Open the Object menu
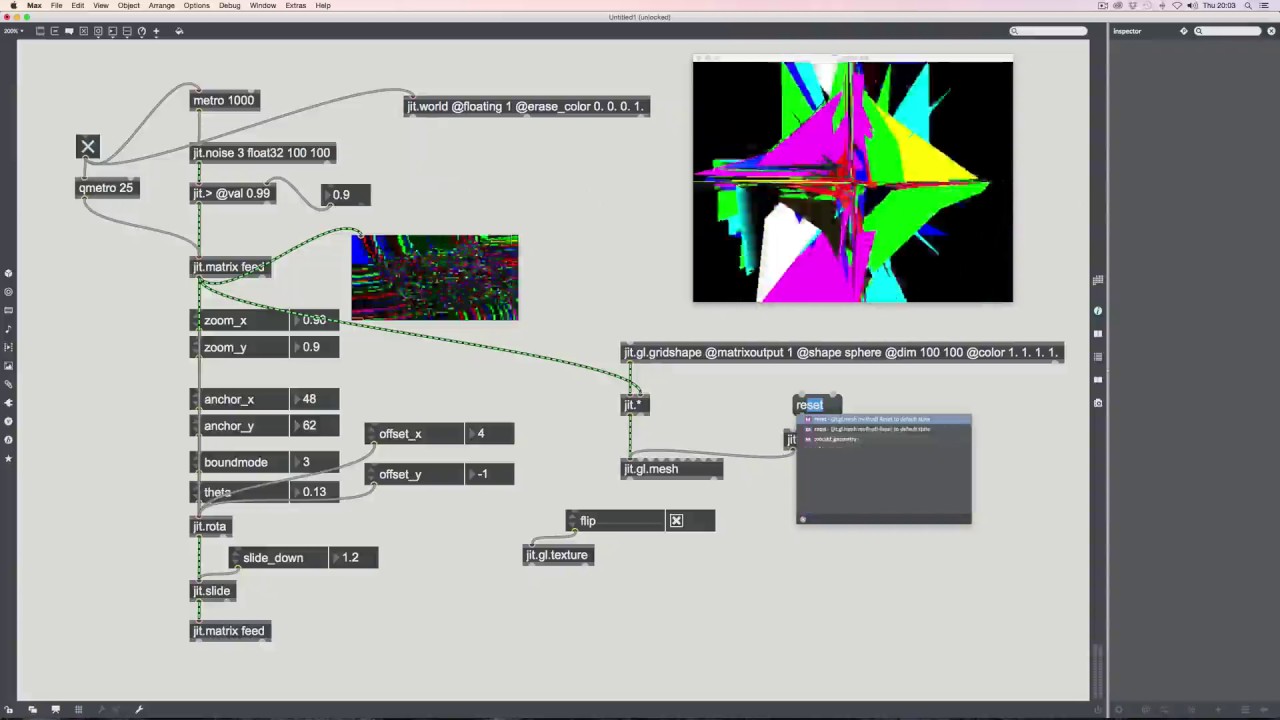The width and height of the screenshot is (1280, 720). point(128,5)
